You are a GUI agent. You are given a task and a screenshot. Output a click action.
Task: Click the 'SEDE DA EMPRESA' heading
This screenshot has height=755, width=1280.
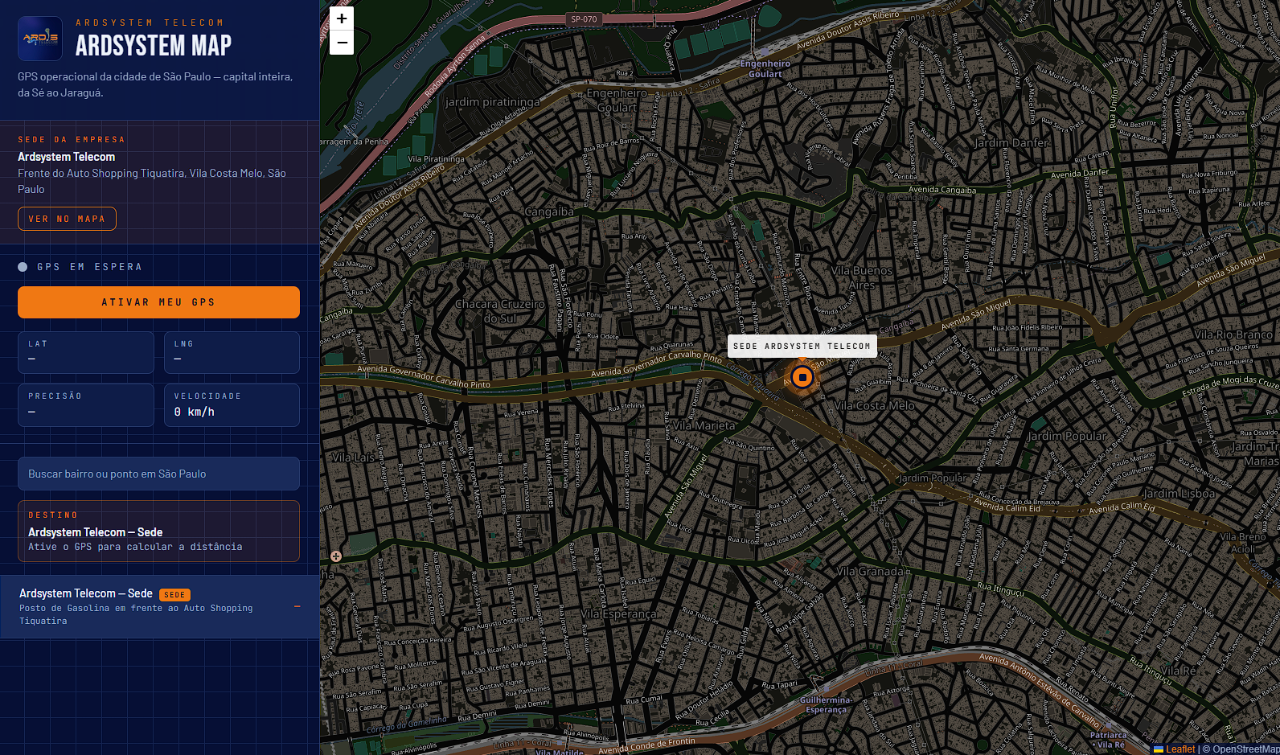click(x=72, y=140)
